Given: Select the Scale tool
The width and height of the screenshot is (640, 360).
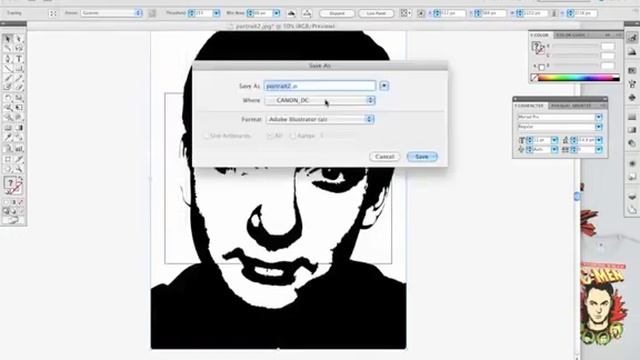Looking at the screenshot, I should [x=18, y=98].
